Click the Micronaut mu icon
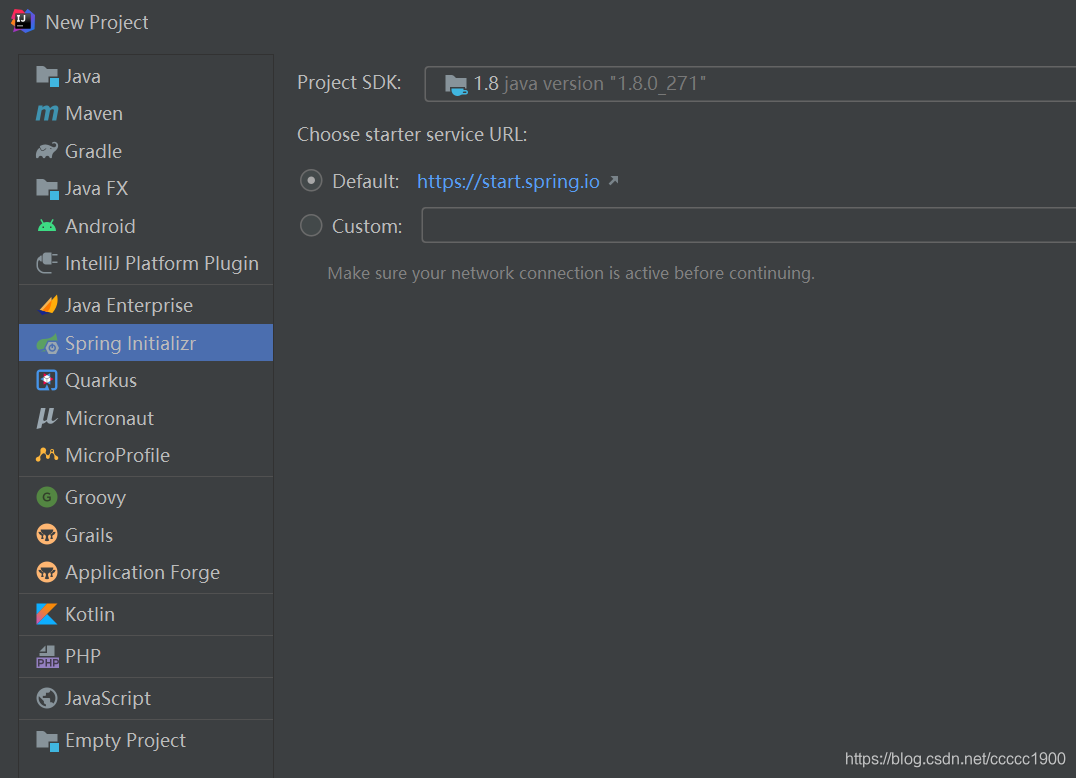This screenshot has width=1076, height=778. point(46,418)
